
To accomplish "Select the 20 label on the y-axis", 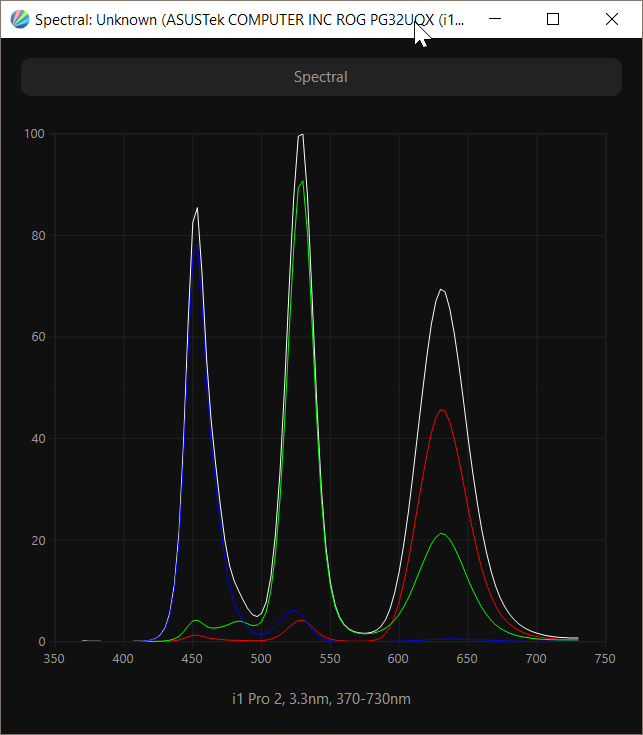I will coord(39,540).
